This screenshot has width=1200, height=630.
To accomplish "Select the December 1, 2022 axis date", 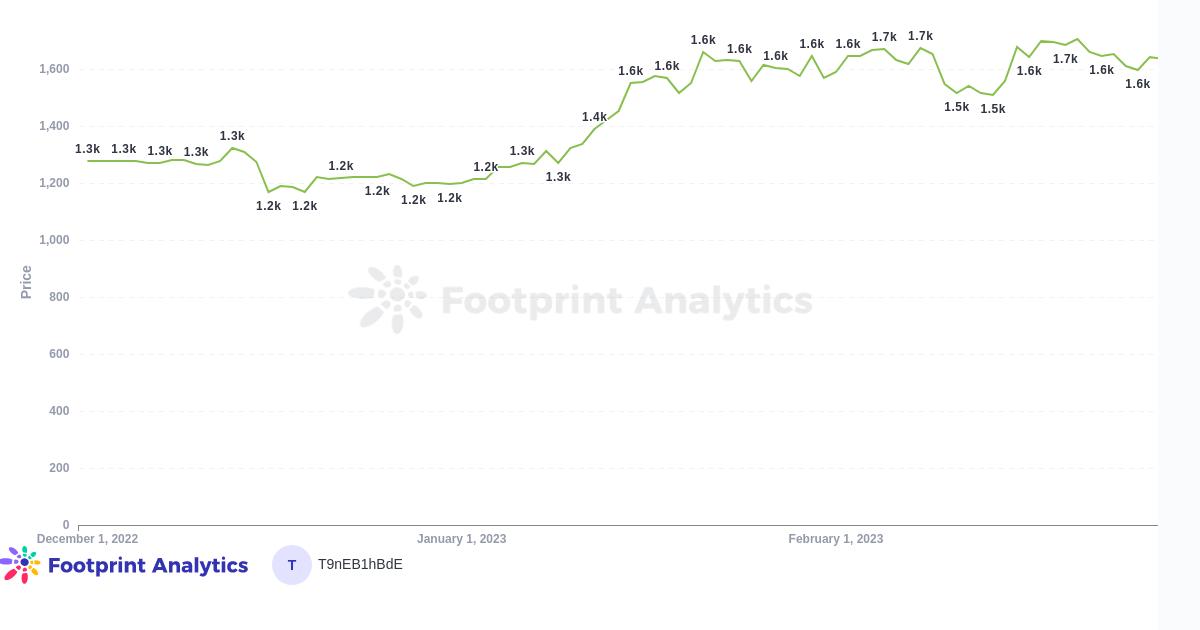I will click(x=88, y=539).
